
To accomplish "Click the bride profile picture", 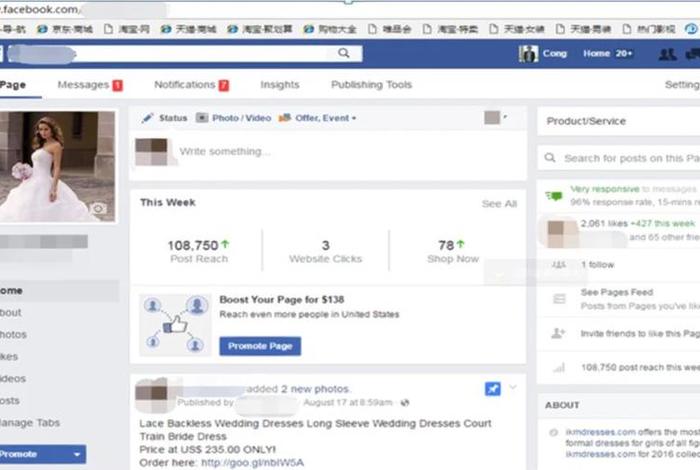I will tap(57, 166).
